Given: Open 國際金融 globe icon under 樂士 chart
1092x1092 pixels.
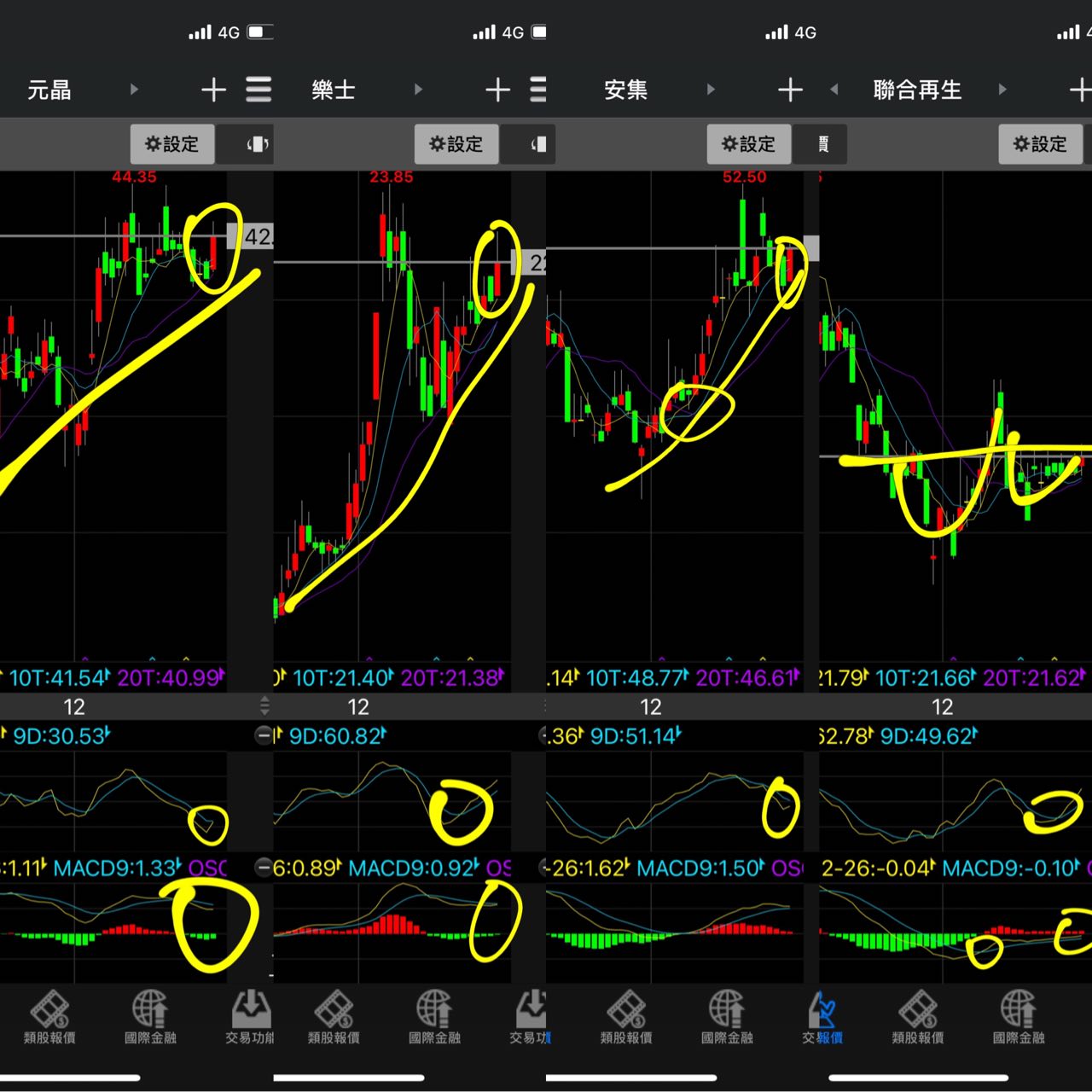Looking at the screenshot, I should tap(434, 1015).
